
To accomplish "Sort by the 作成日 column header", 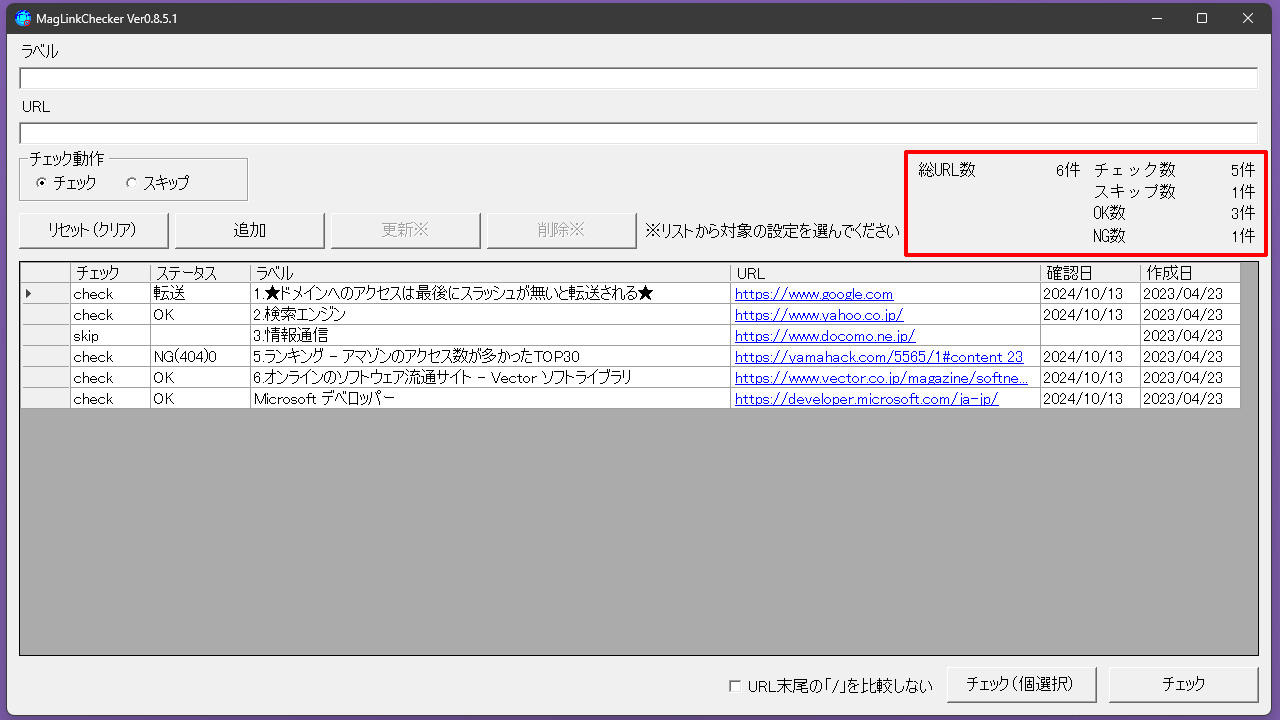I will [x=1190, y=273].
